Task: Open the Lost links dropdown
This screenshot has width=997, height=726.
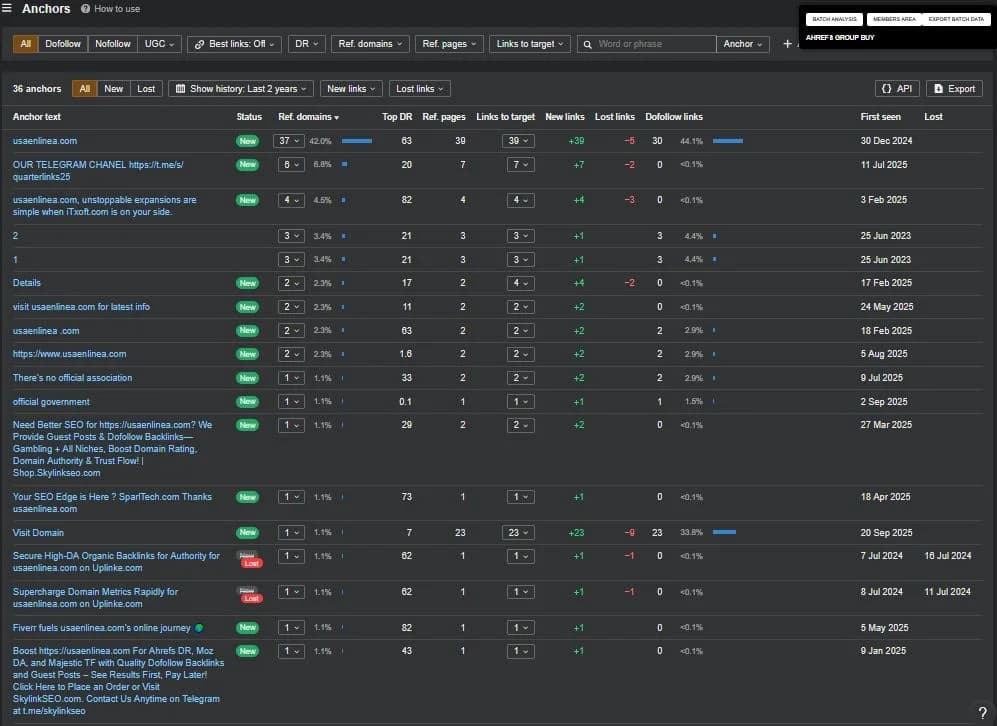Action: 420,89
